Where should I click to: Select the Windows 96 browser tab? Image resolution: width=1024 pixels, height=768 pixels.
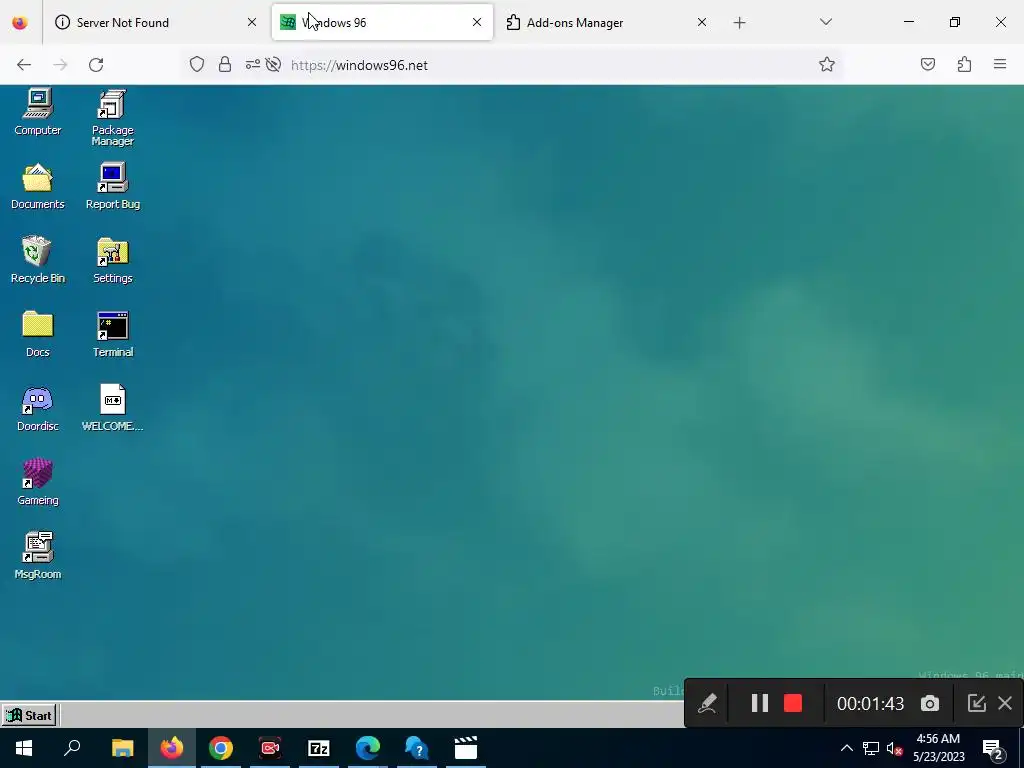(382, 22)
